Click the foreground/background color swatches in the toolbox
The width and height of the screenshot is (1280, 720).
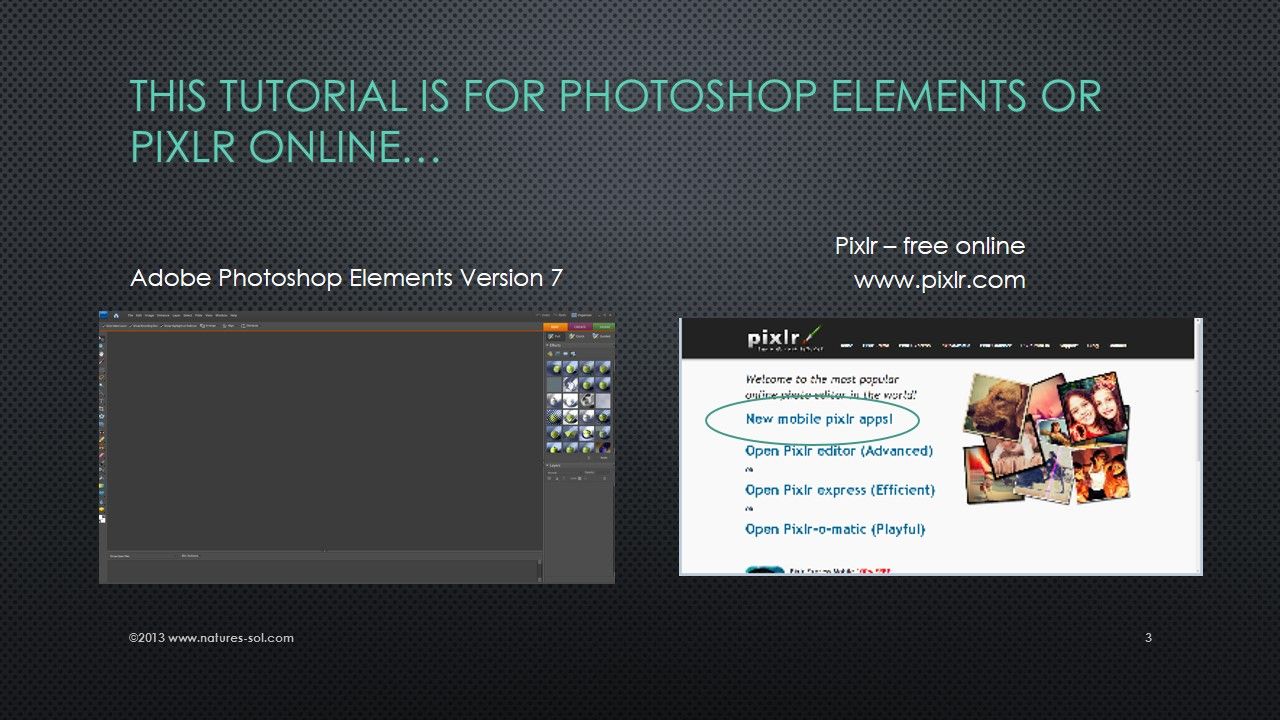102,518
